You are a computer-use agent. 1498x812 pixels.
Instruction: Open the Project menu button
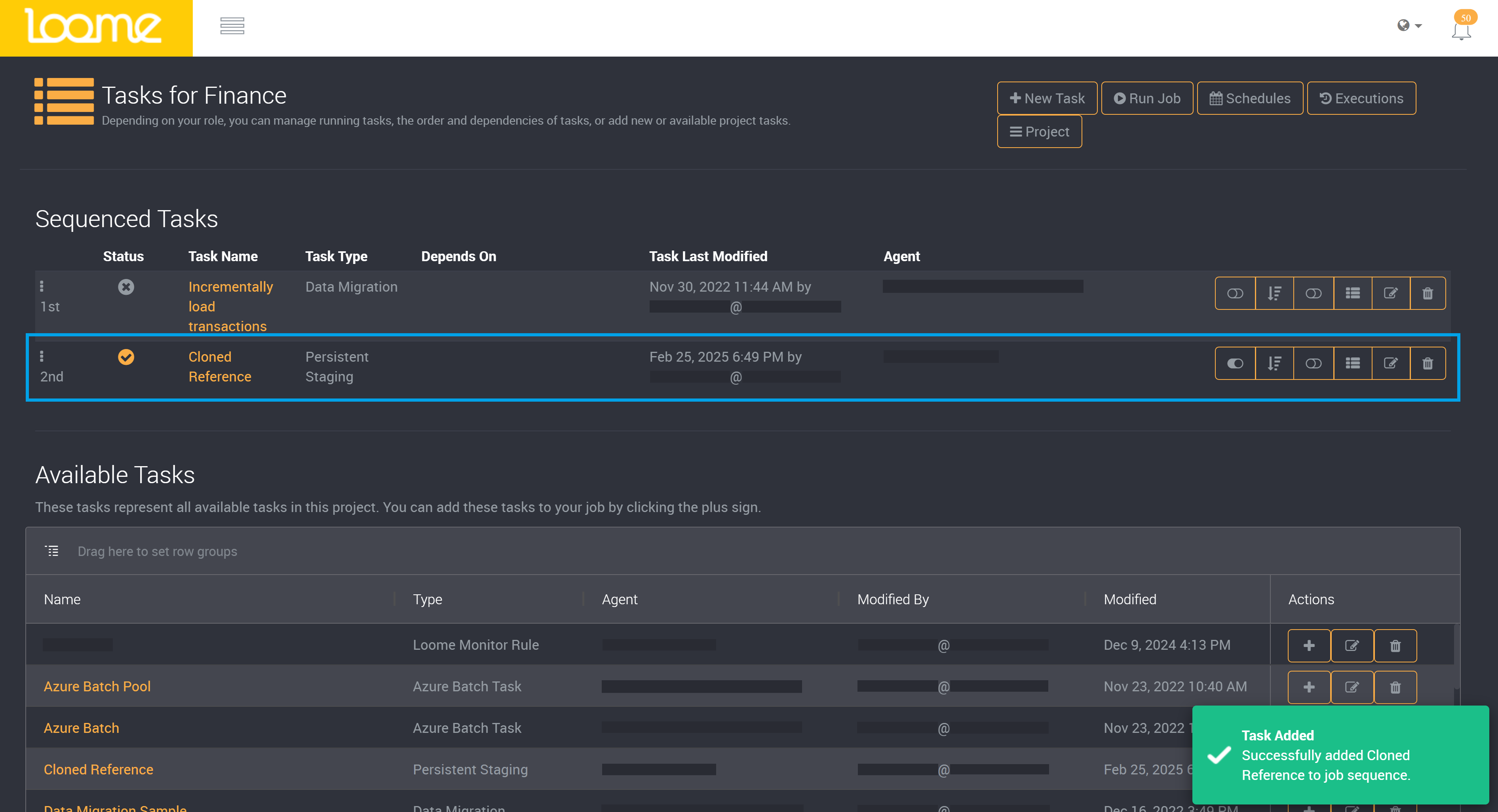coord(1039,131)
